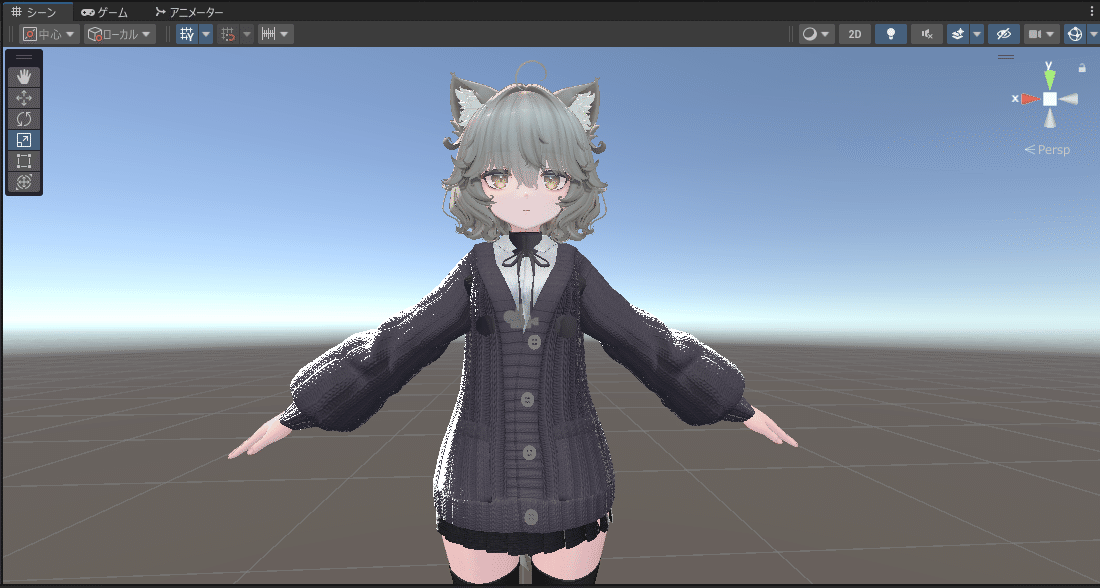Activate the Rect transform tool
This screenshot has width=1100, height=588.
tap(23, 160)
